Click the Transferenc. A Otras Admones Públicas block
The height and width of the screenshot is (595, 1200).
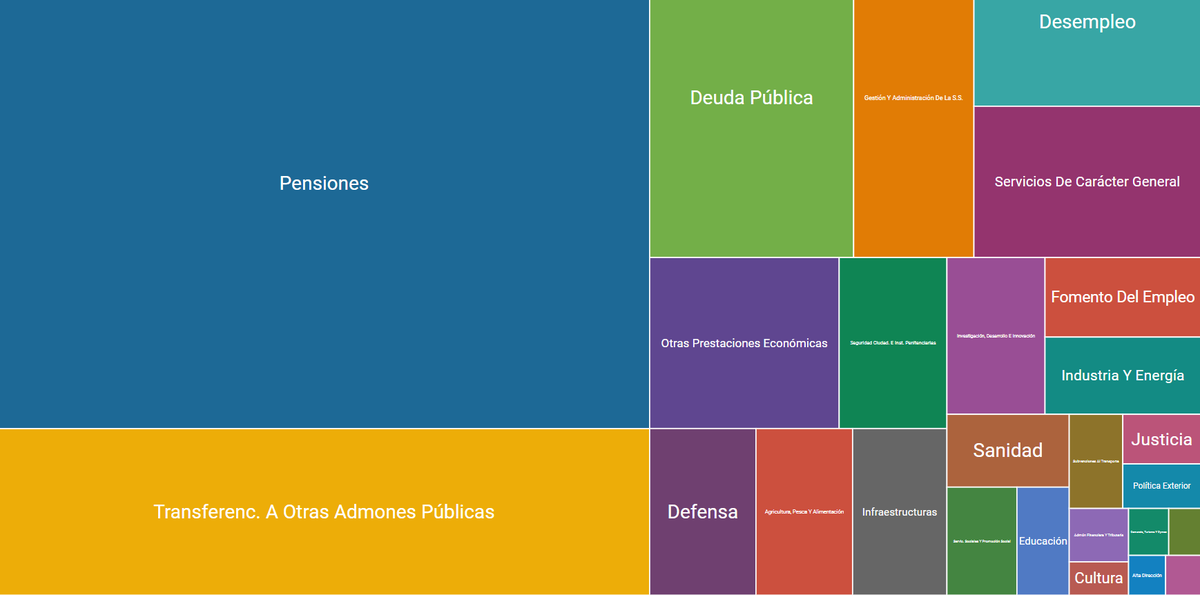pos(324,512)
